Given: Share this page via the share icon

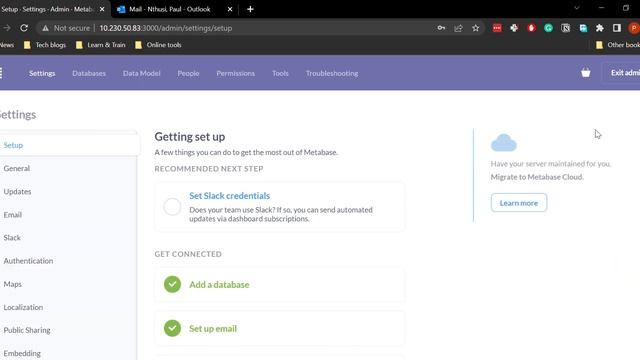Looking at the screenshot, I should (x=458, y=28).
